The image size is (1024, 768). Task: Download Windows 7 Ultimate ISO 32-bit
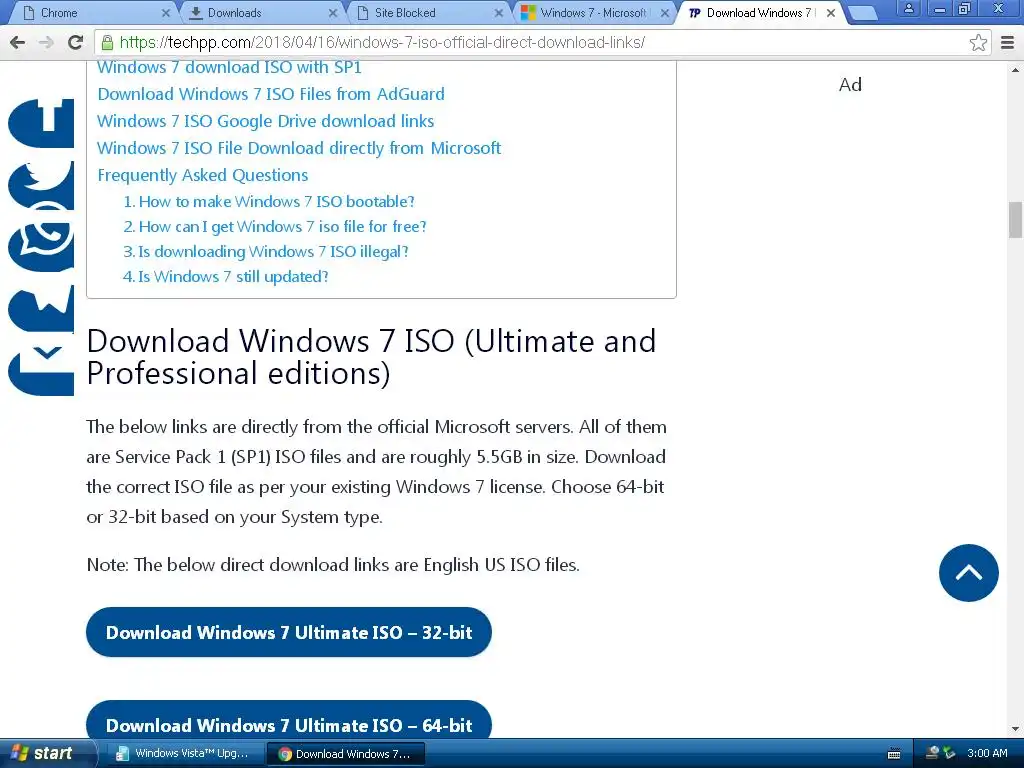[289, 632]
